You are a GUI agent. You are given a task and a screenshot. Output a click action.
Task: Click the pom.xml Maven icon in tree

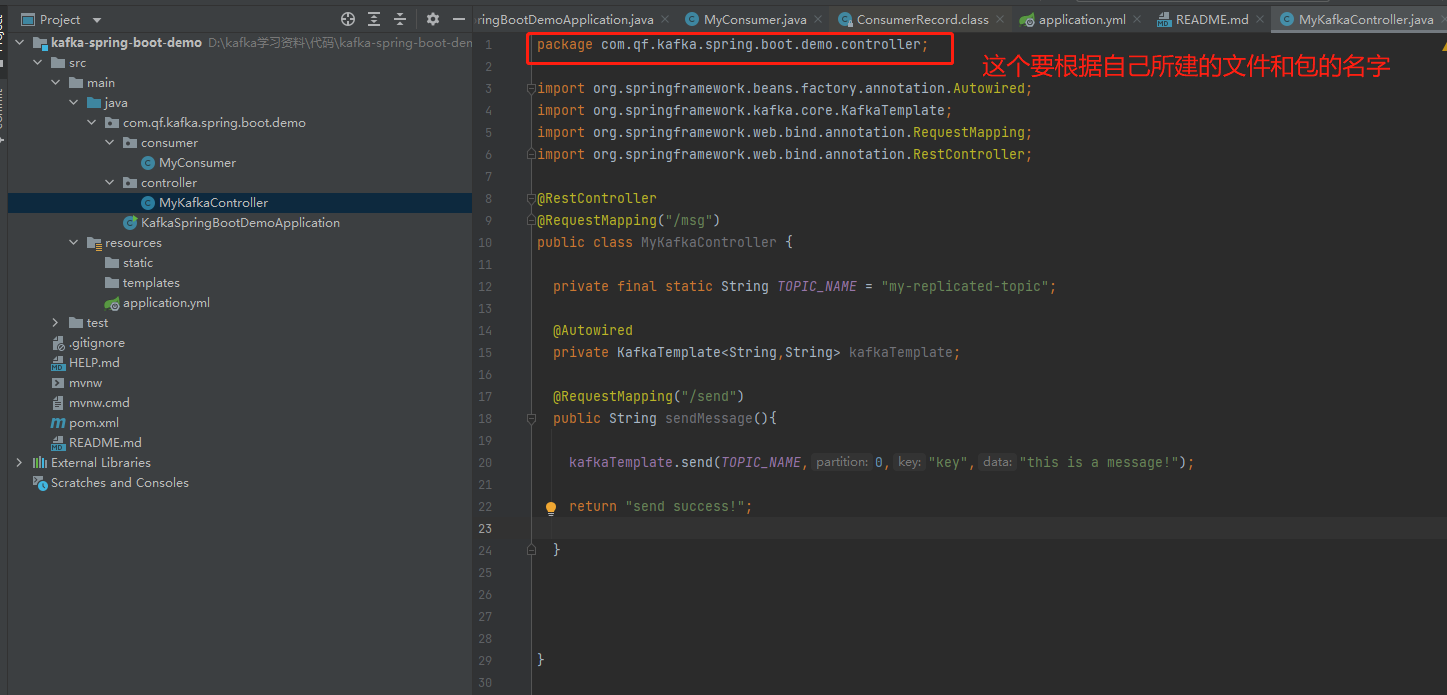pos(58,423)
